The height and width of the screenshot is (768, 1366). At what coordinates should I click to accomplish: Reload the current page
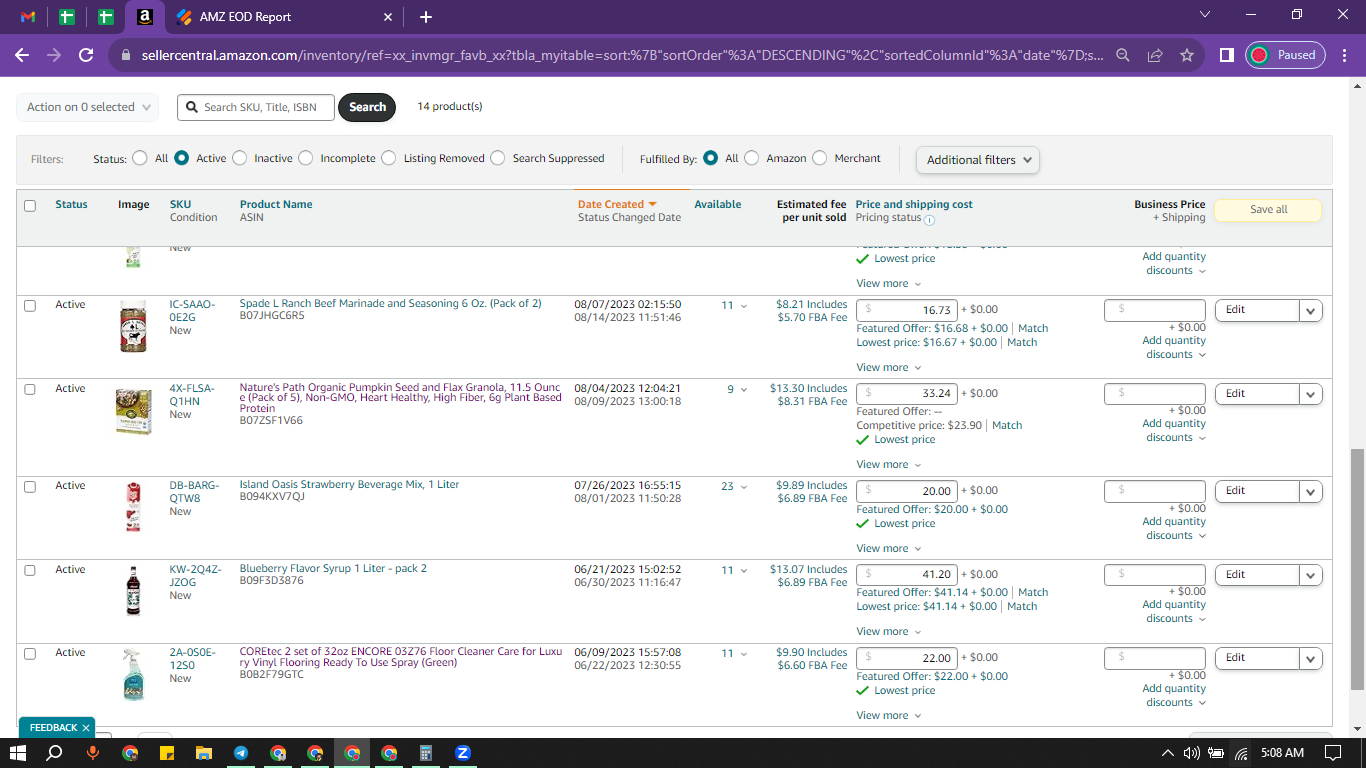click(86, 55)
